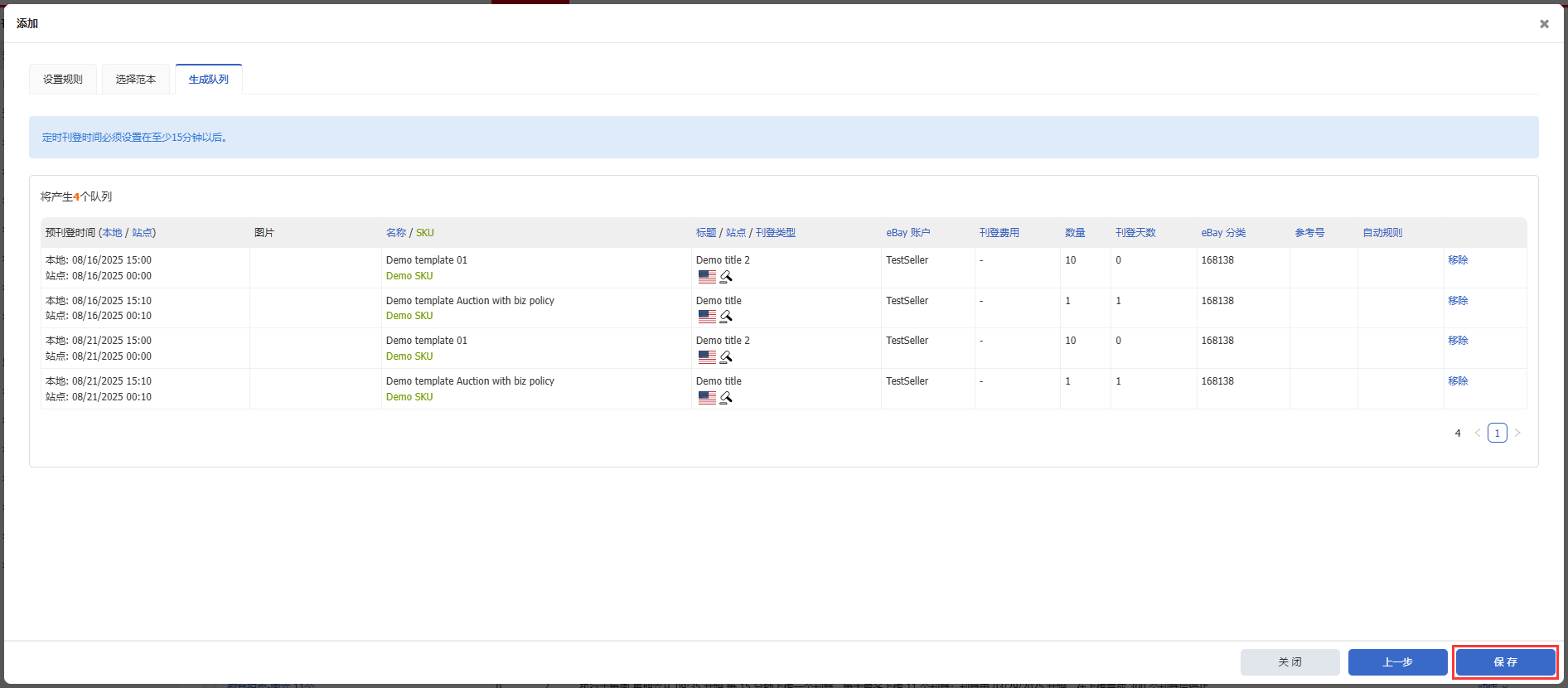
Task: Click the US flag icon in third row
Action: [x=707, y=357]
